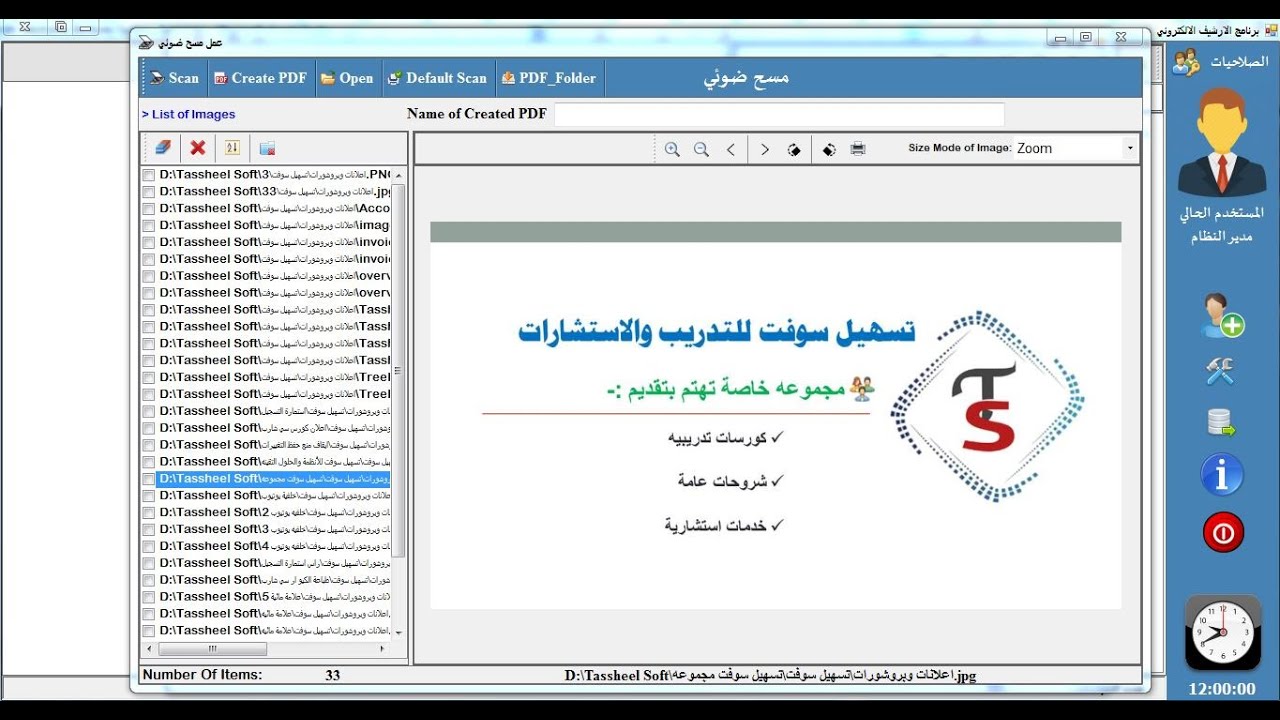This screenshot has height=720, width=1280.
Task: Open the wrench and hammer tools icon
Action: click(1220, 372)
